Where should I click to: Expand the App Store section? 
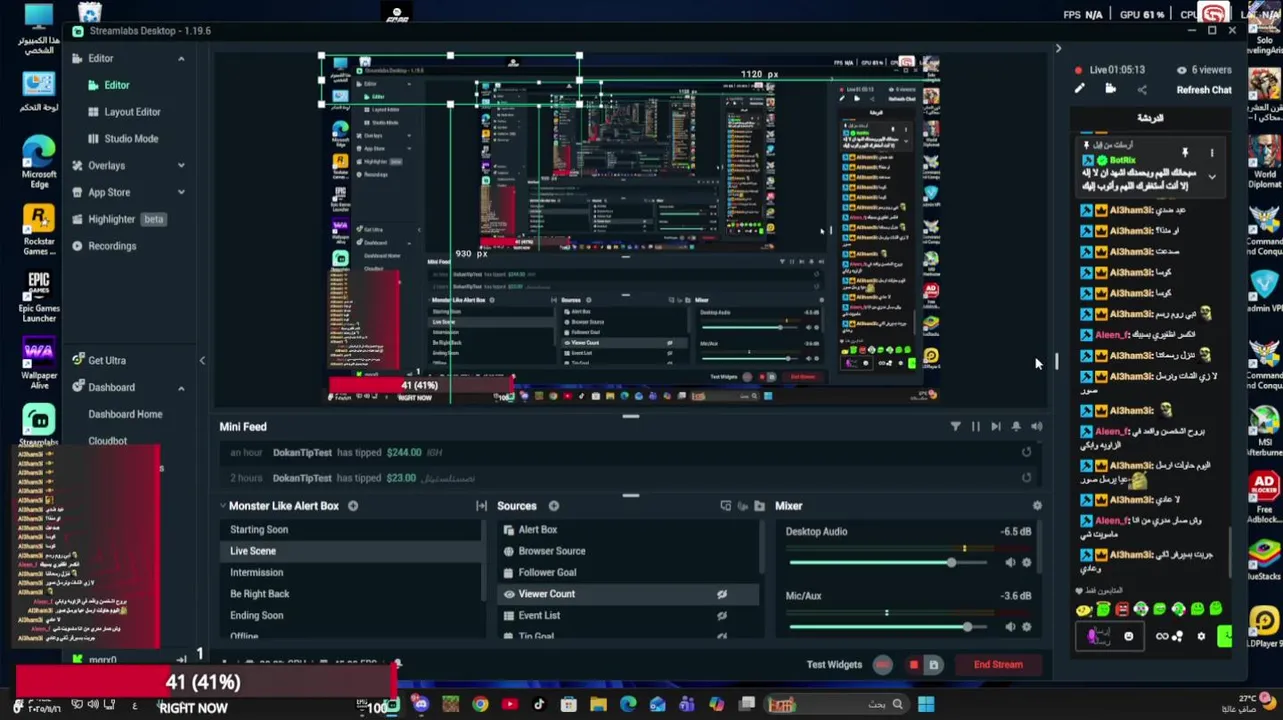pos(181,192)
